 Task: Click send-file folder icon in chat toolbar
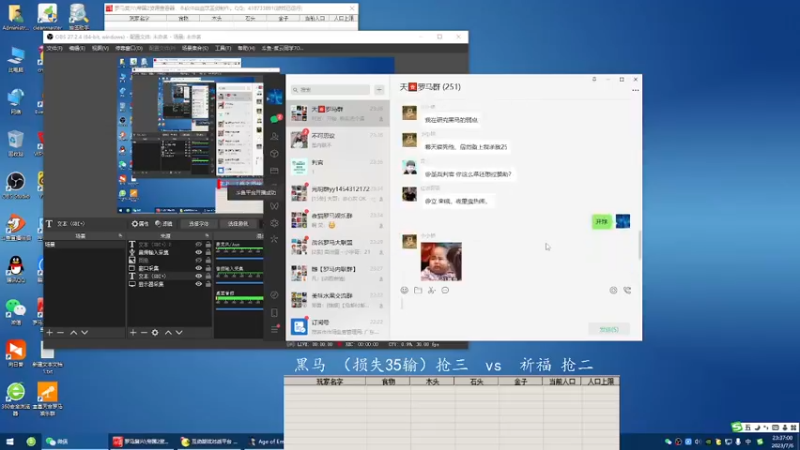pos(418,290)
